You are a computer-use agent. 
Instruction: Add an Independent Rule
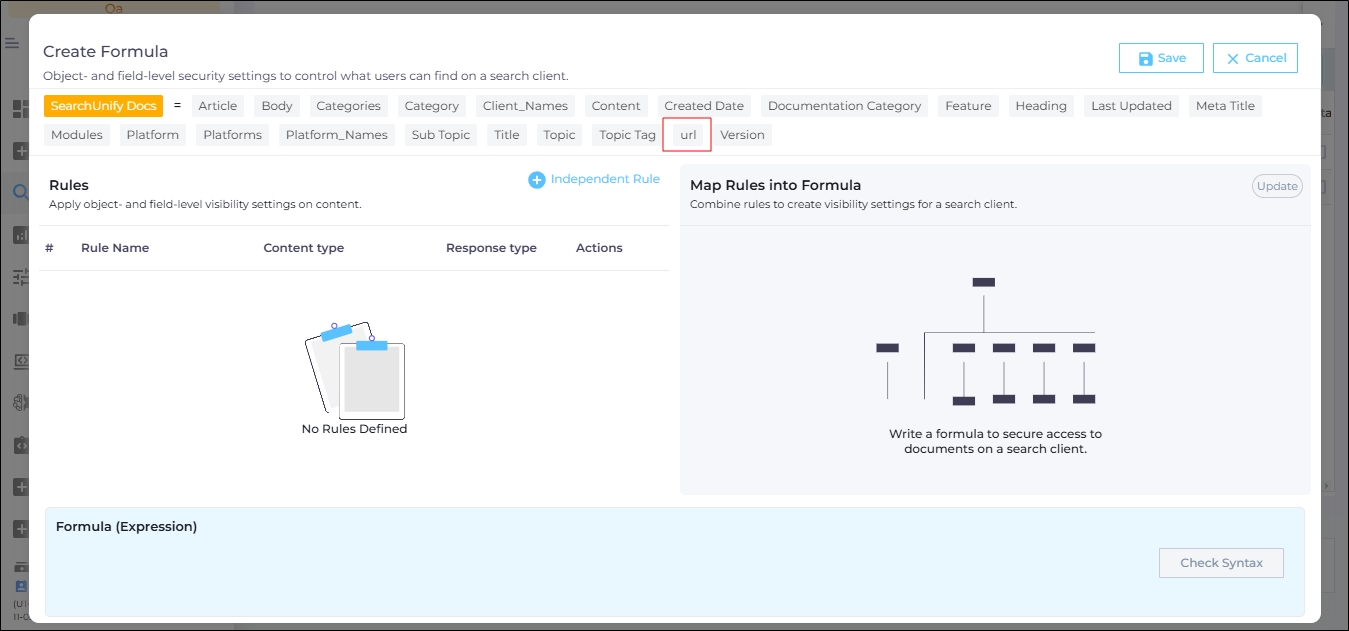(x=605, y=180)
